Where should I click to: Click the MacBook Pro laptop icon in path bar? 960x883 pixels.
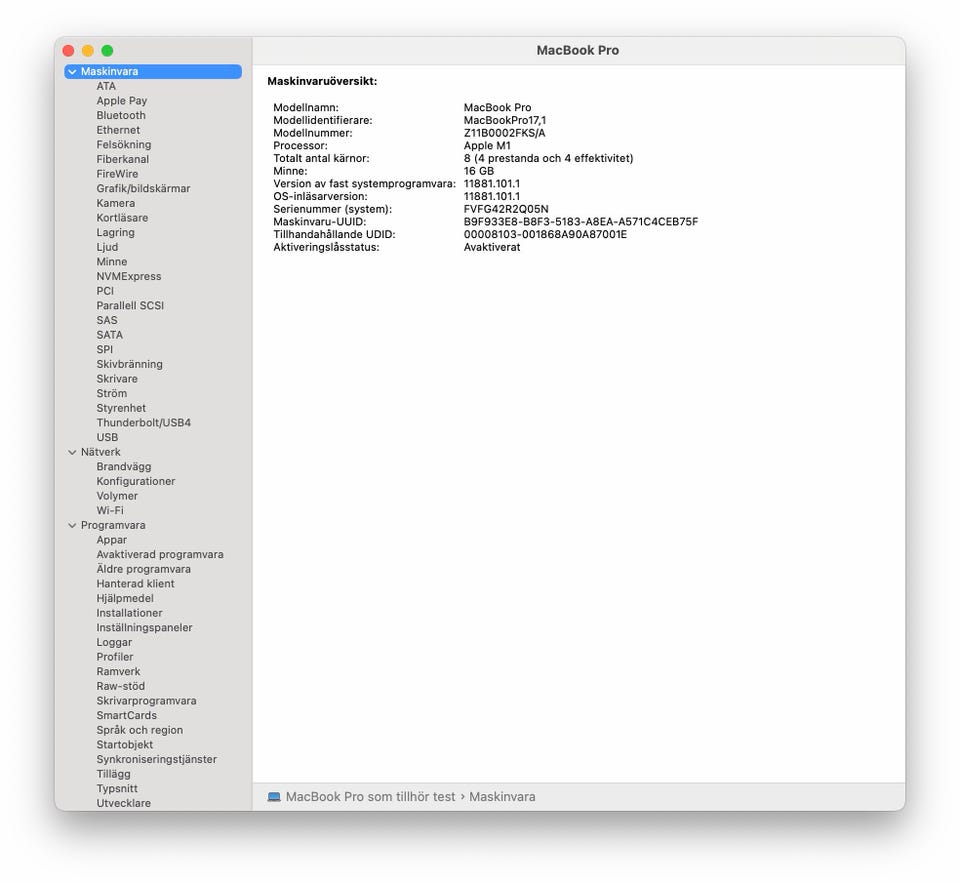[274, 797]
